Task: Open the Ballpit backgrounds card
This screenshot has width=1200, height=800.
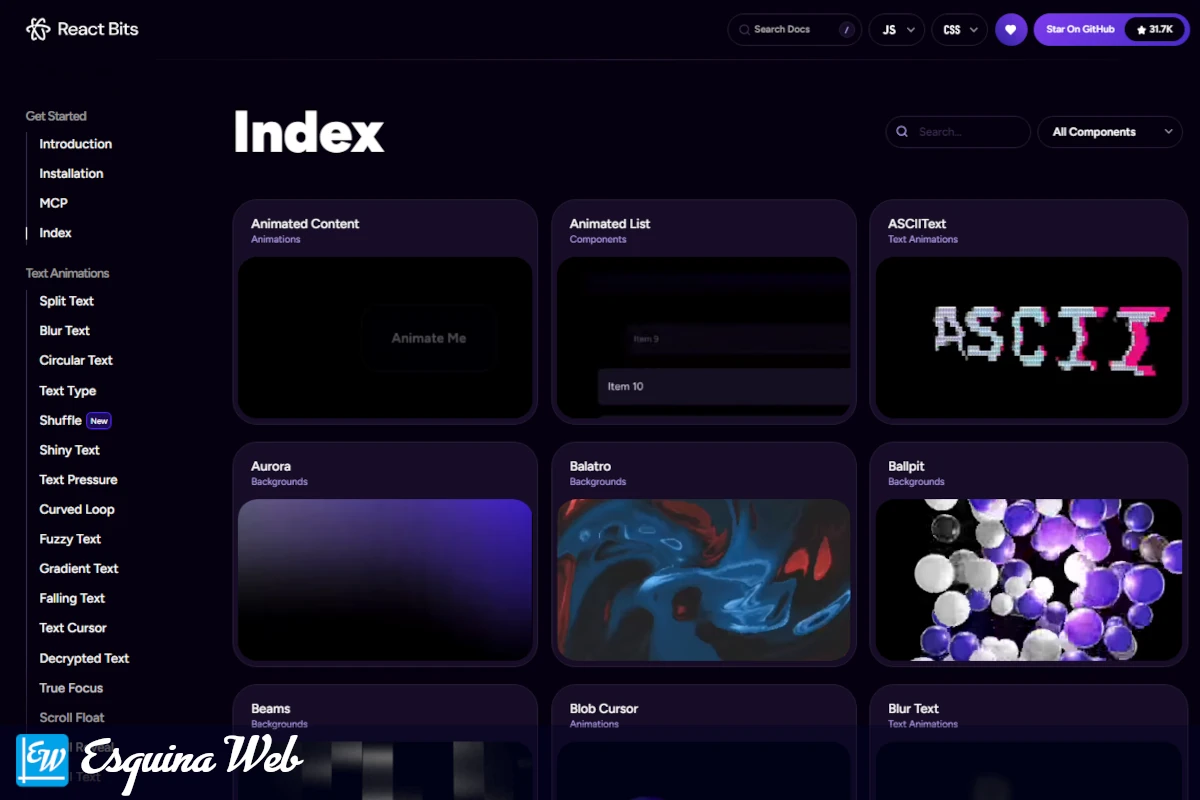Action: pos(1028,578)
